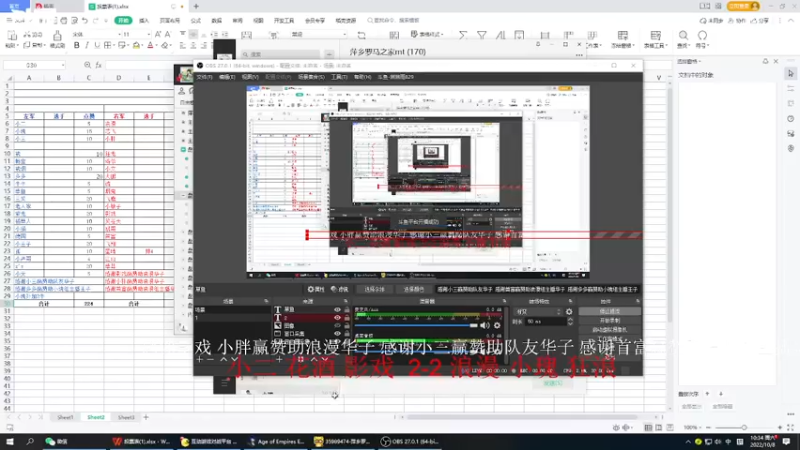Viewport: 800px width, 450px height.
Task: Switch to the Sheet3 worksheet tab
Action: click(x=126, y=417)
